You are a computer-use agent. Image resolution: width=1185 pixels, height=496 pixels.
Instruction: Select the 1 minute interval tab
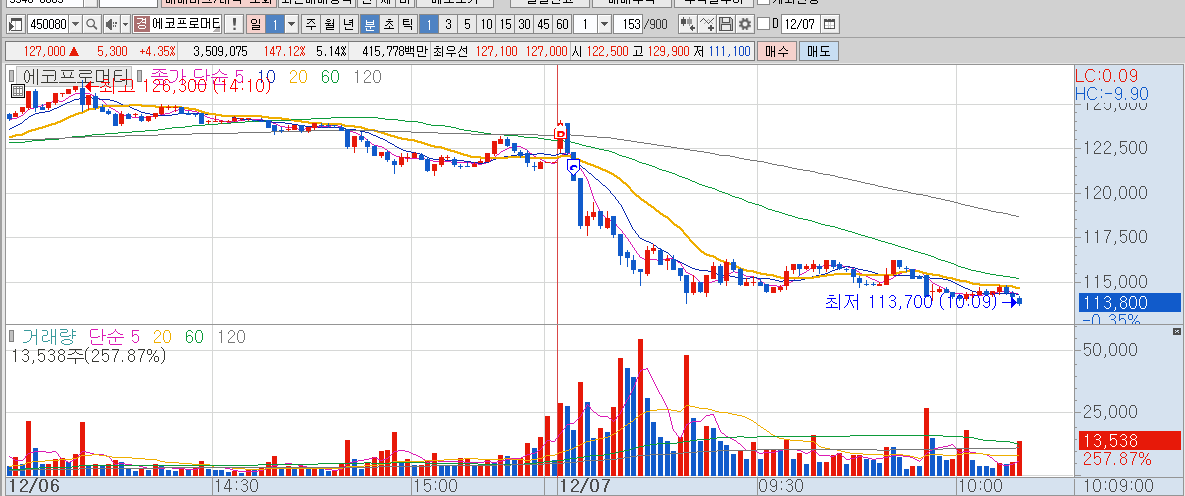[x=429, y=24]
